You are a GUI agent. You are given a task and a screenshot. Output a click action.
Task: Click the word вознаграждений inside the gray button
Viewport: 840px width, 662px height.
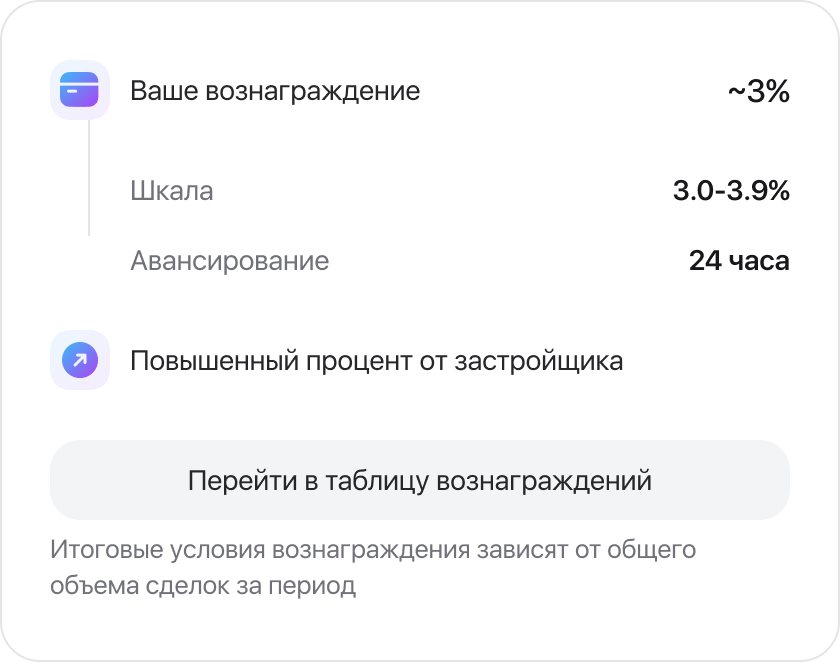click(544, 480)
